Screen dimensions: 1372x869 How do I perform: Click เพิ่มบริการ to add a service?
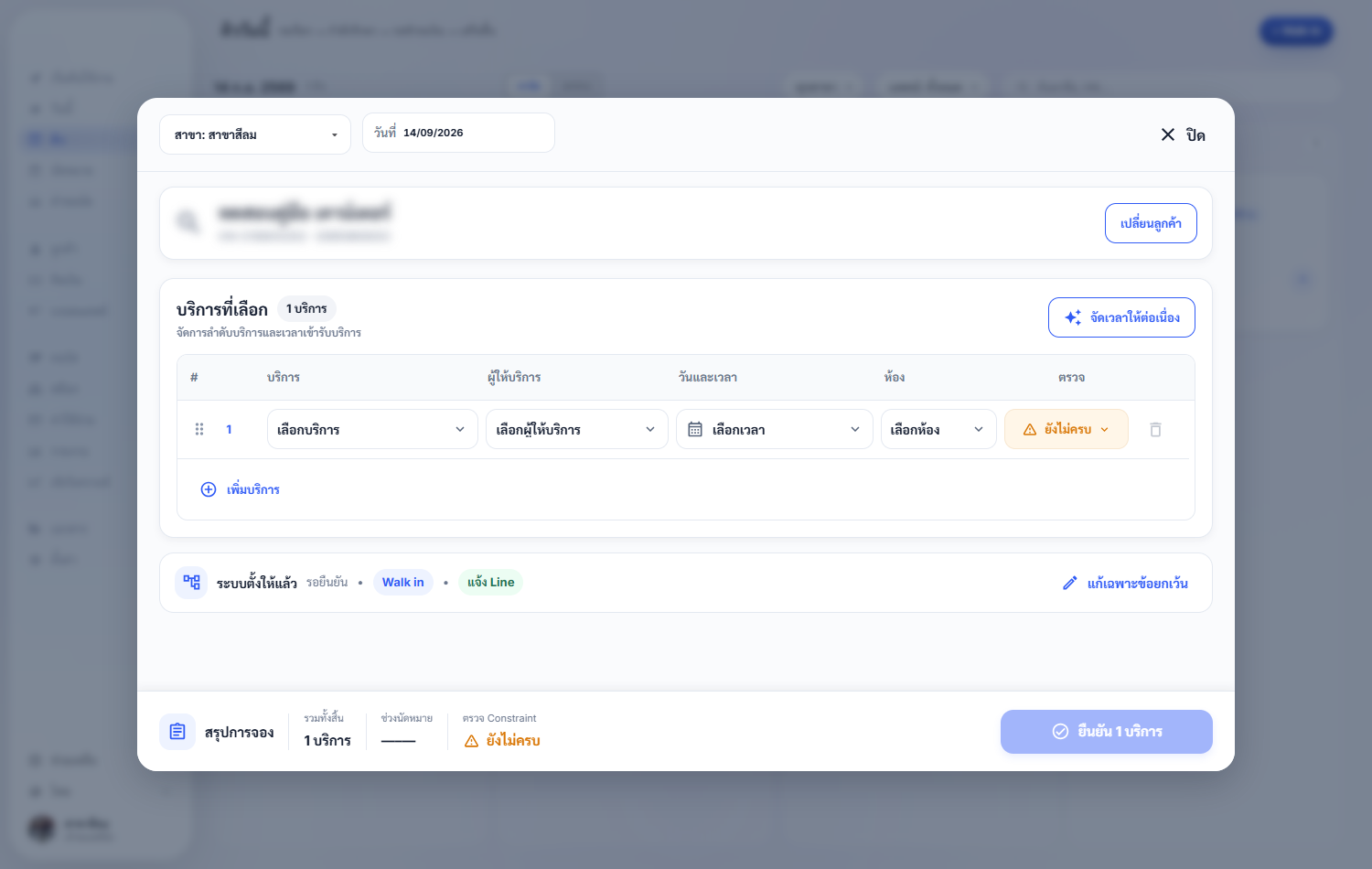[x=241, y=489]
